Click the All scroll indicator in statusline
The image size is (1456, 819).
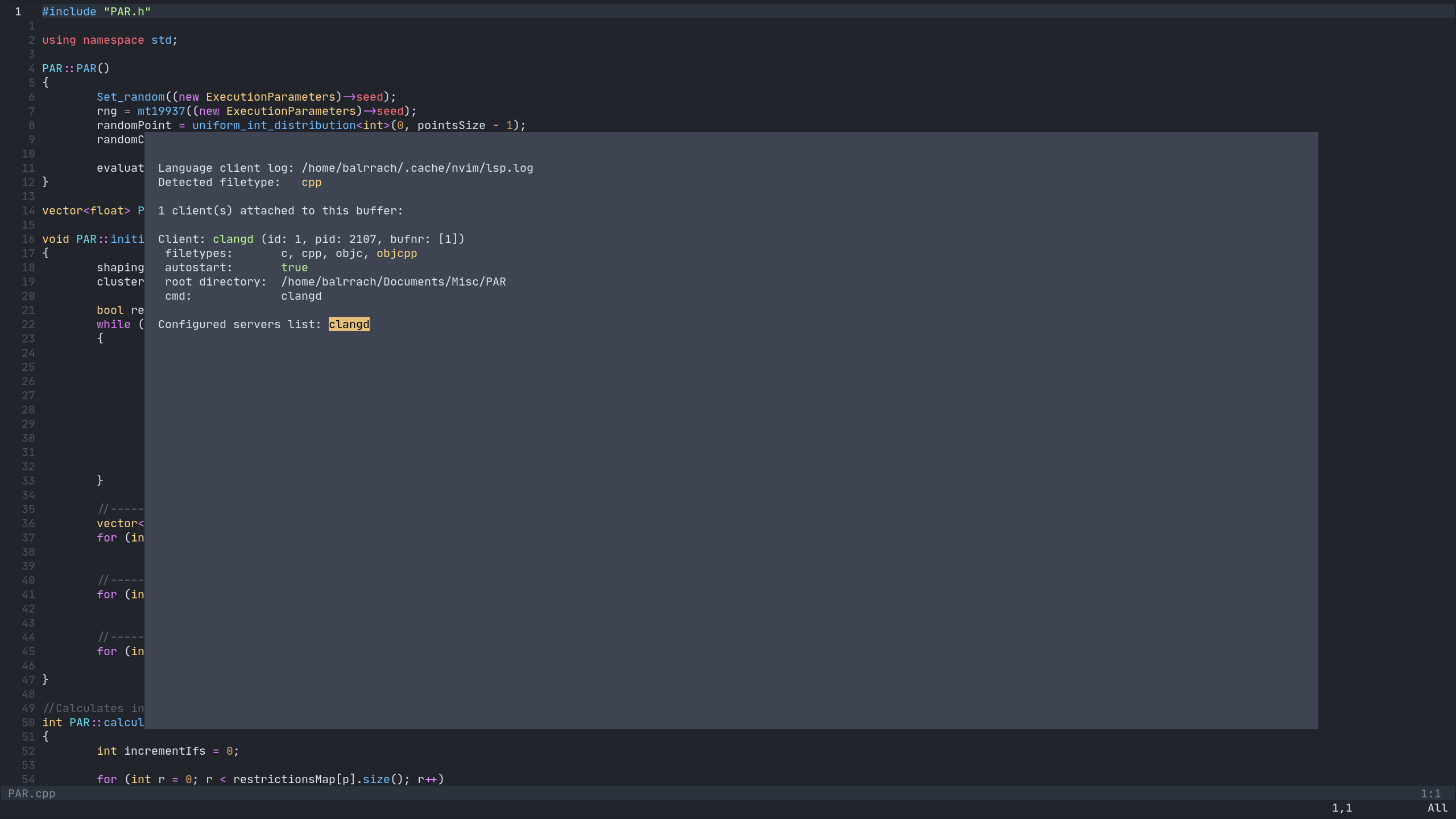(x=1438, y=808)
